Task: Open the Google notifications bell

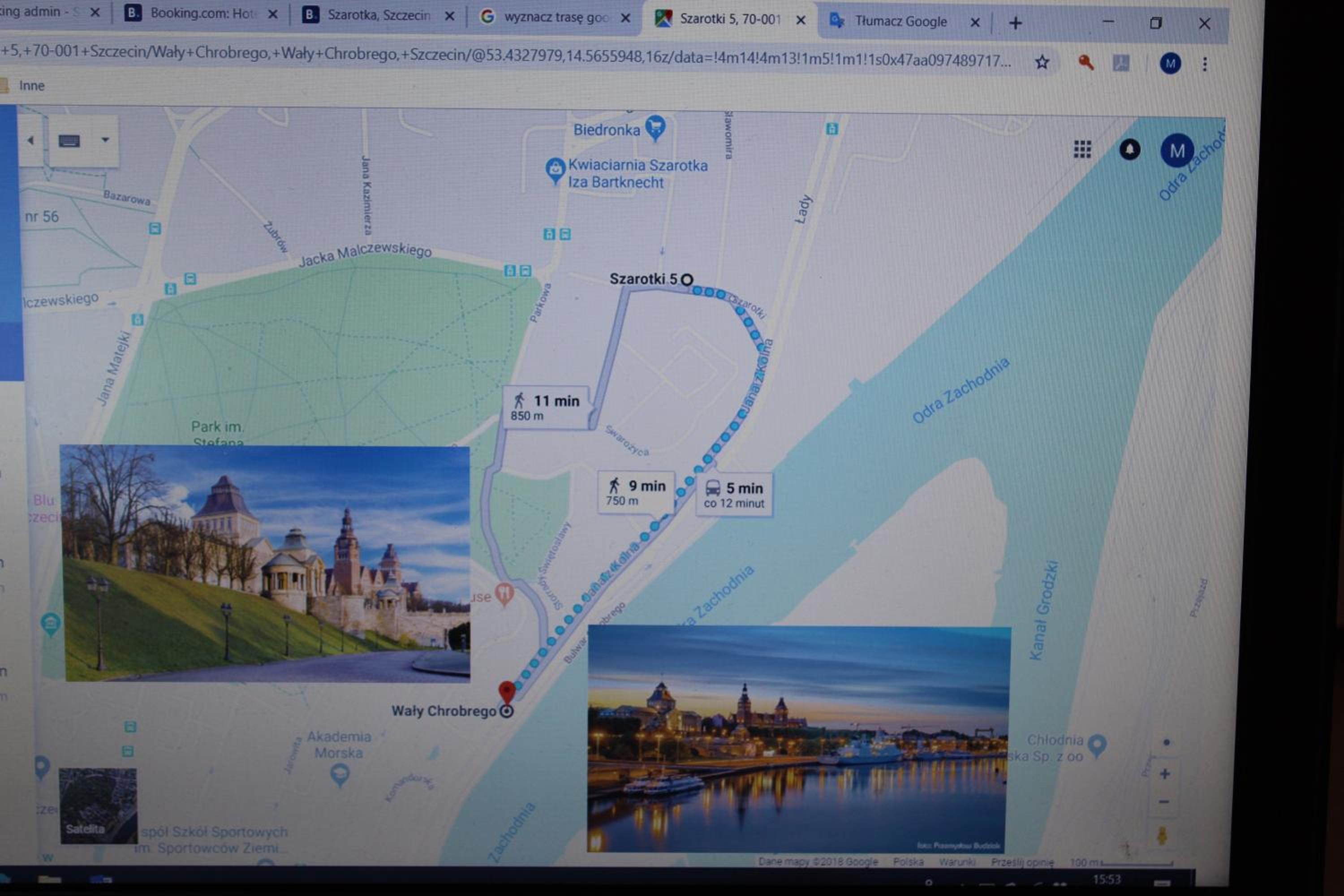Action: (x=1129, y=150)
